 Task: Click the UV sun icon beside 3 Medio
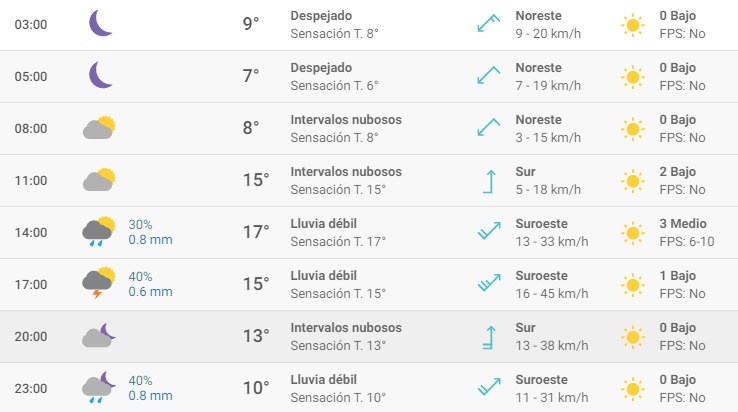633,233
